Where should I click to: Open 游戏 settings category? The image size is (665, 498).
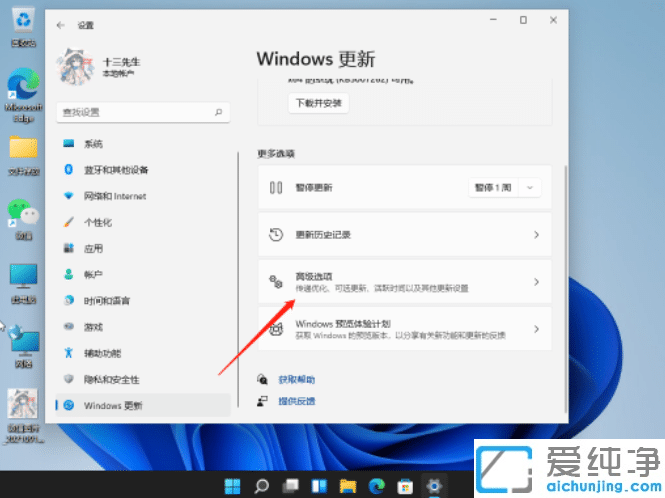click(x=143, y=327)
